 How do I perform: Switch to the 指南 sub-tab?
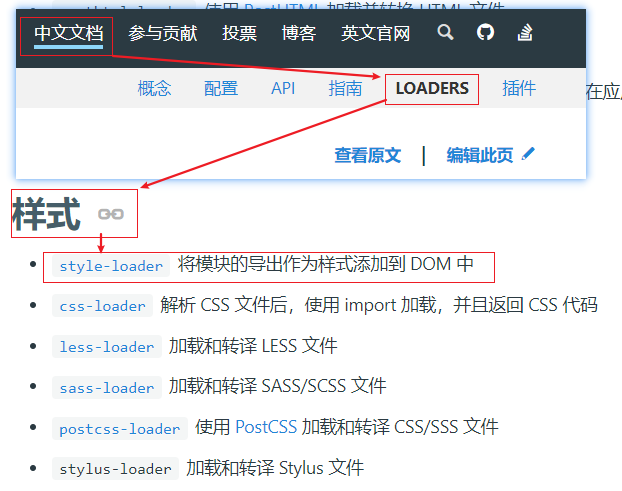coord(345,88)
